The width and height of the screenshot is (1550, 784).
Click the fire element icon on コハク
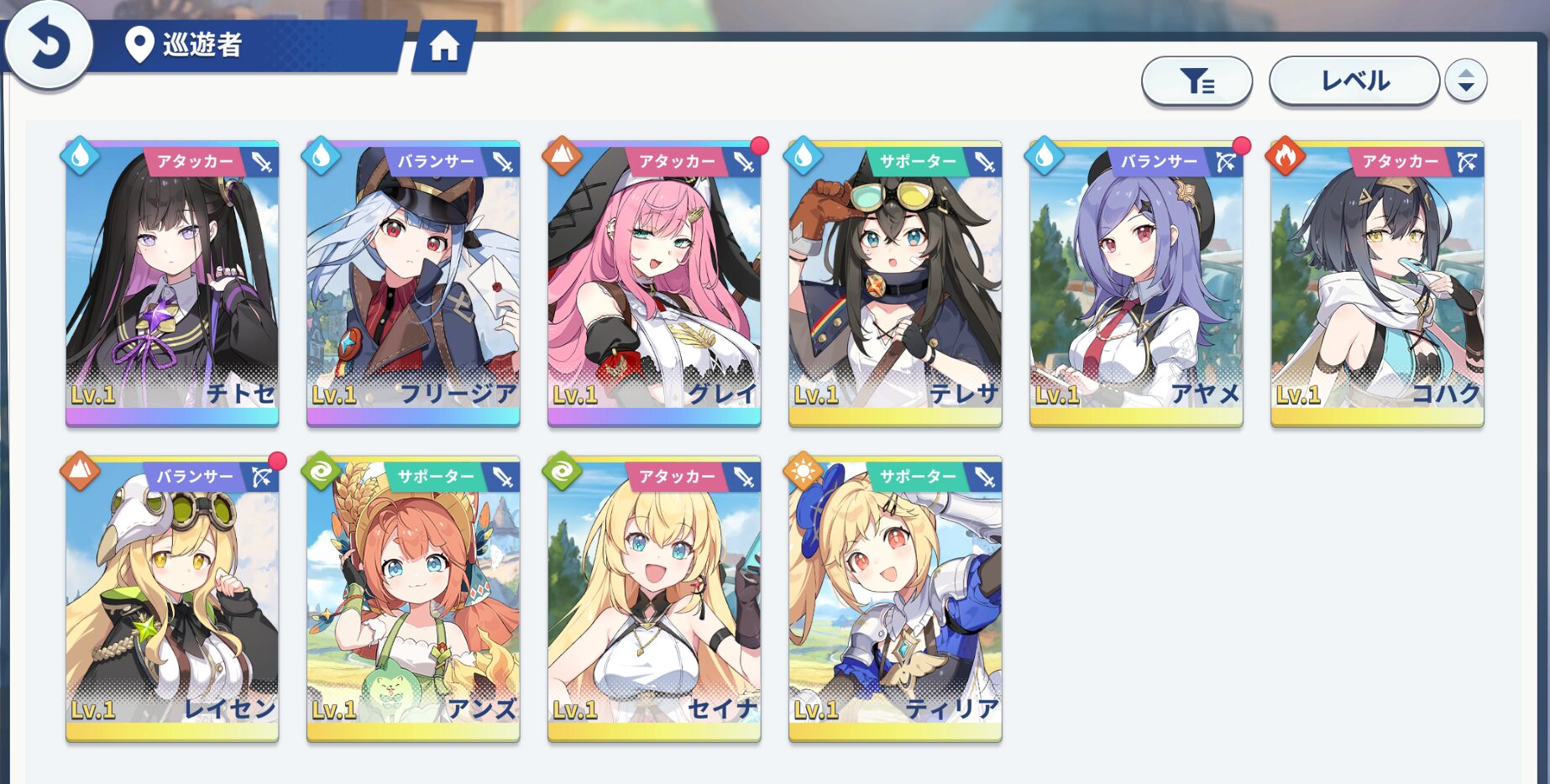[1286, 155]
